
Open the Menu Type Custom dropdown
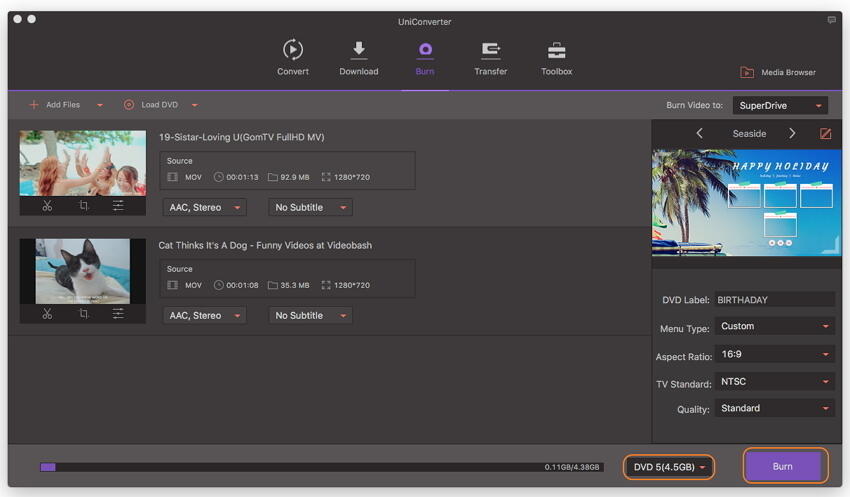[775, 326]
